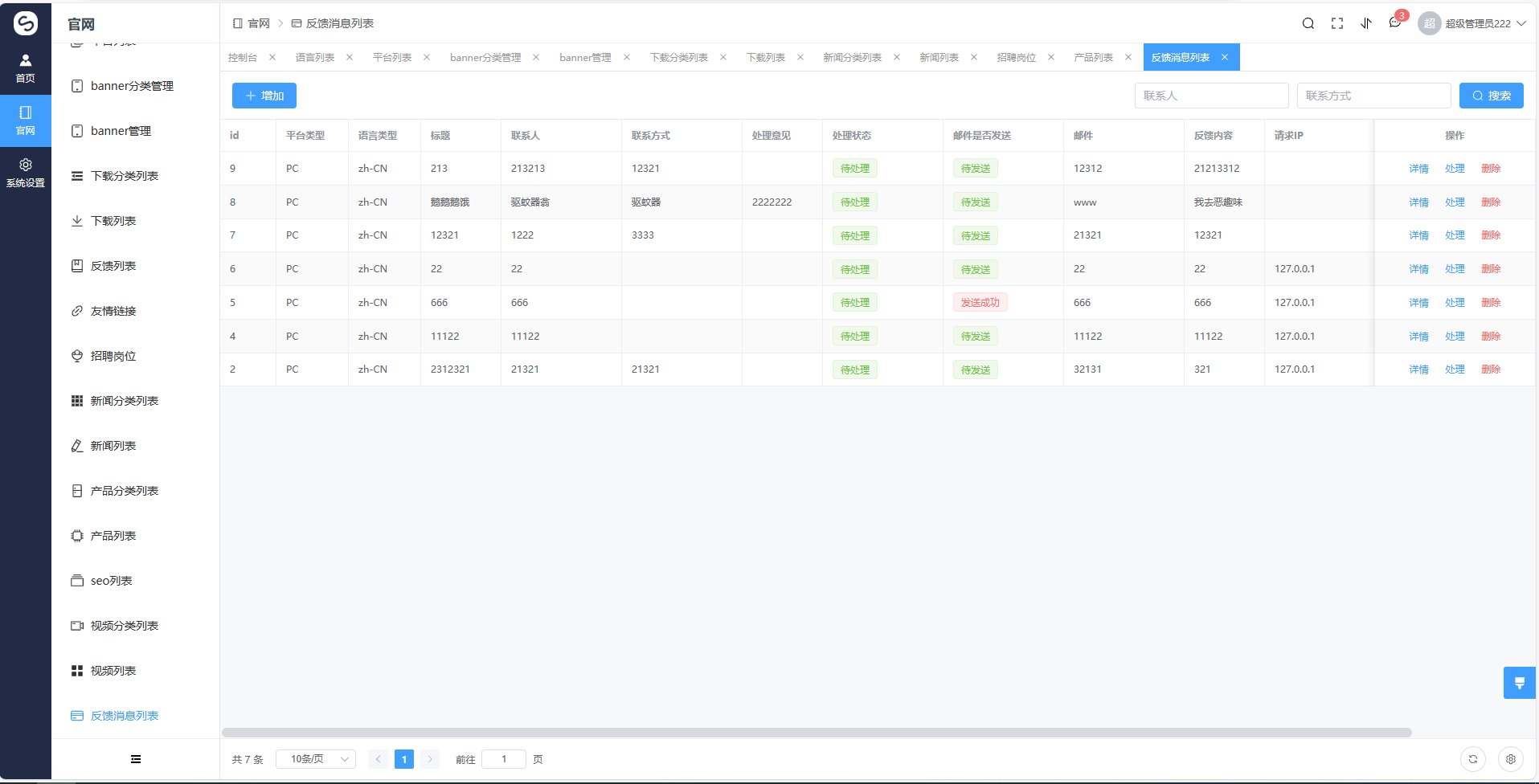Close the 平台列表 tab
This screenshot has height=784, width=1539.
[x=427, y=57]
